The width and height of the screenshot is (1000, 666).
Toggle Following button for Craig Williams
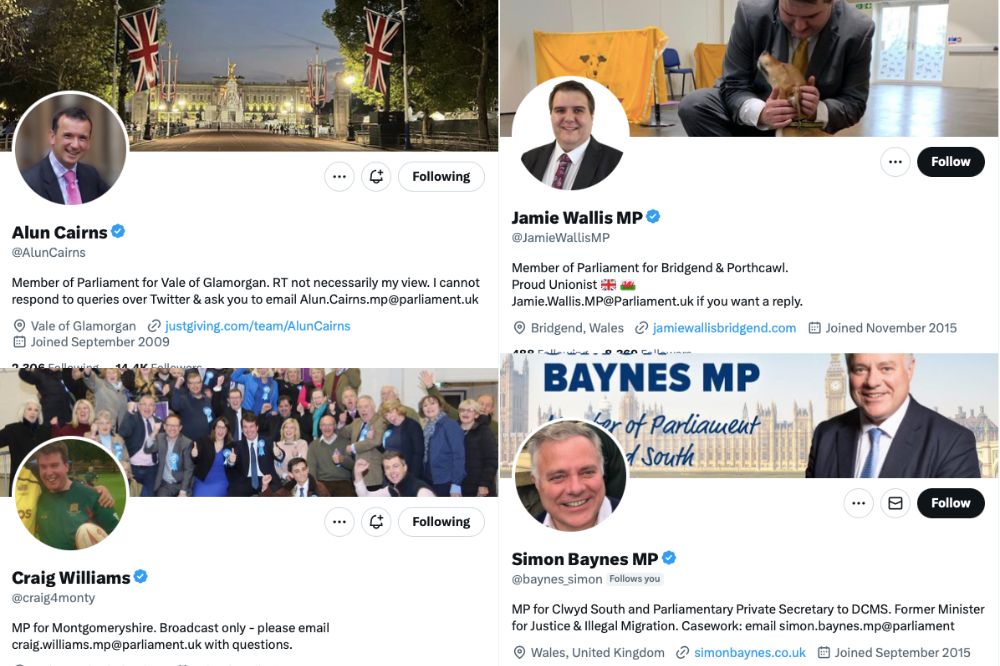tap(441, 522)
